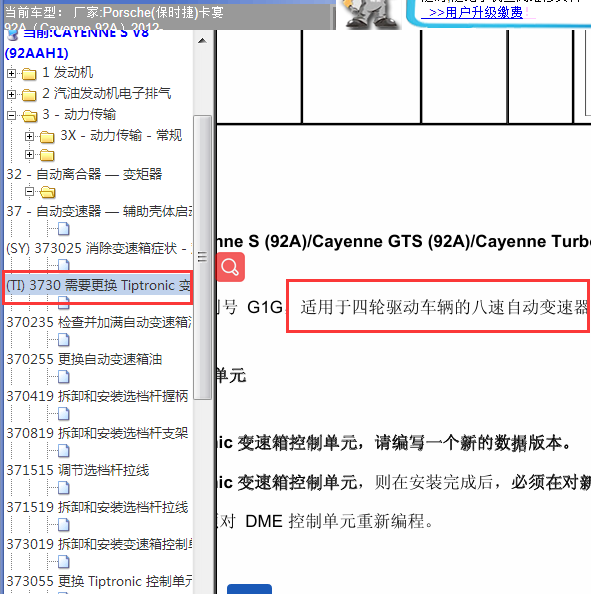
Task: Open 371519 拆卸和安装选档杆拉线 entry
Action: pyautogui.click(x=97, y=507)
